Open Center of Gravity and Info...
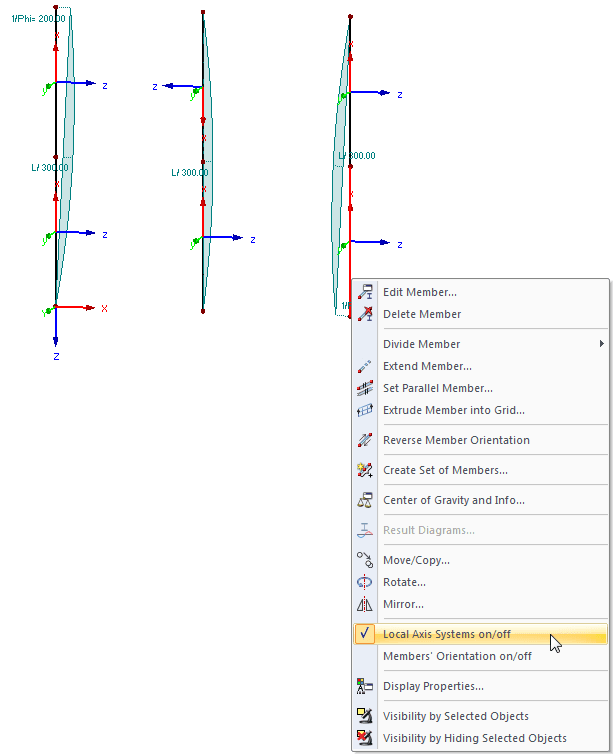 pos(454,500)
